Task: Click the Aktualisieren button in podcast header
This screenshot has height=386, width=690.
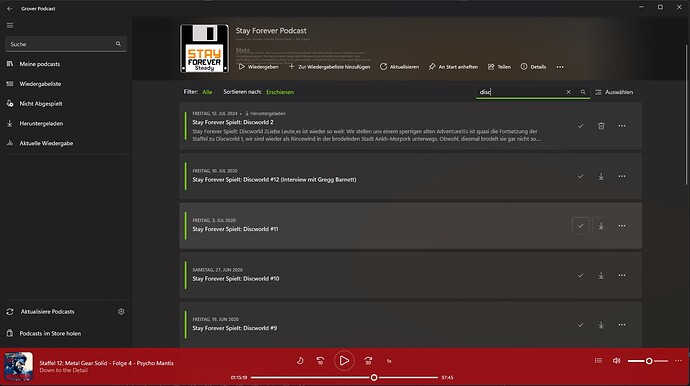Action: point(399,67)
